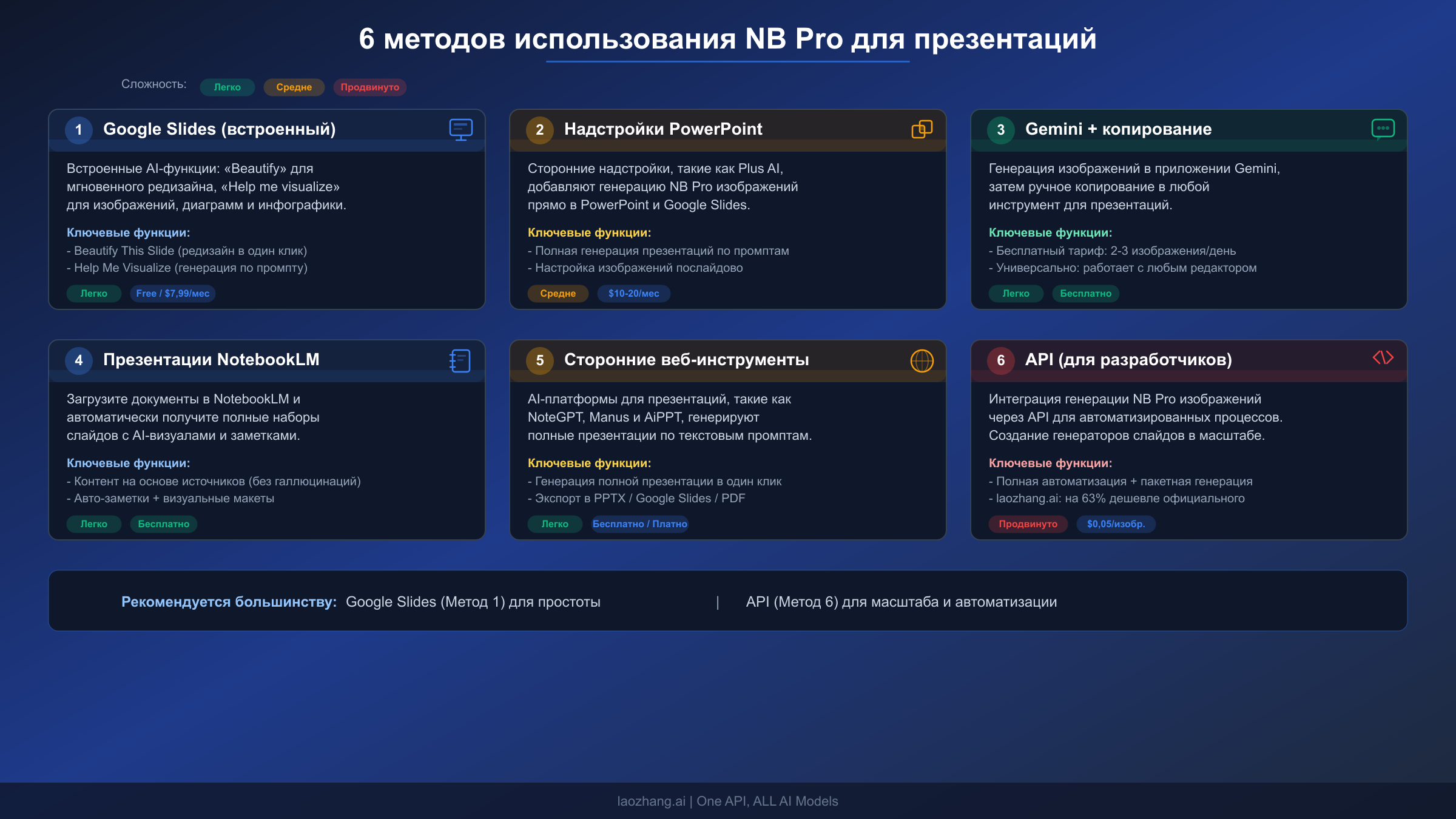1456x819 pixels.
Task: Click the Бесплатно / Платно badge on web tools card
Action: click(640, 524)
